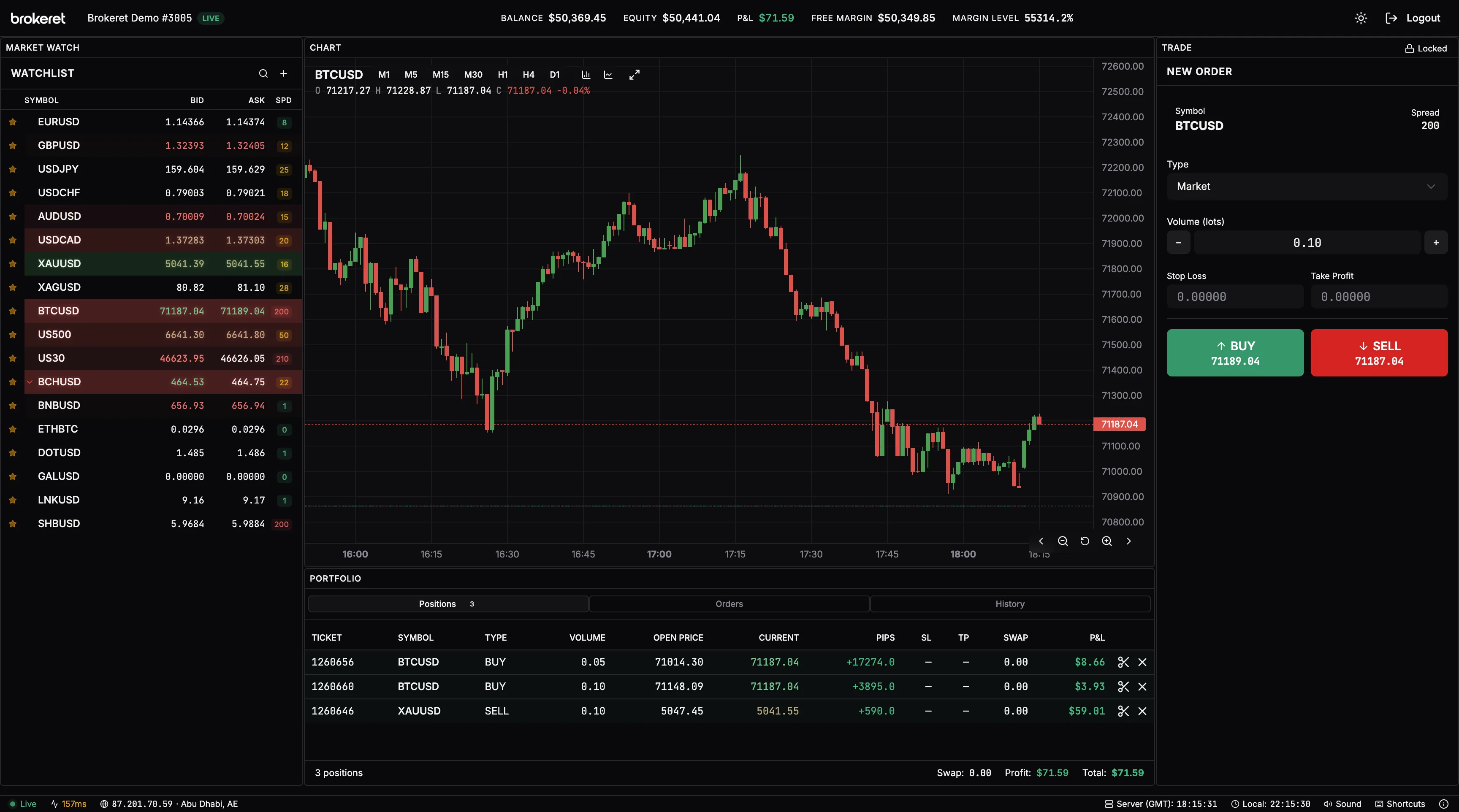
Task: Open the watchlist search
Action: (263, 73)
